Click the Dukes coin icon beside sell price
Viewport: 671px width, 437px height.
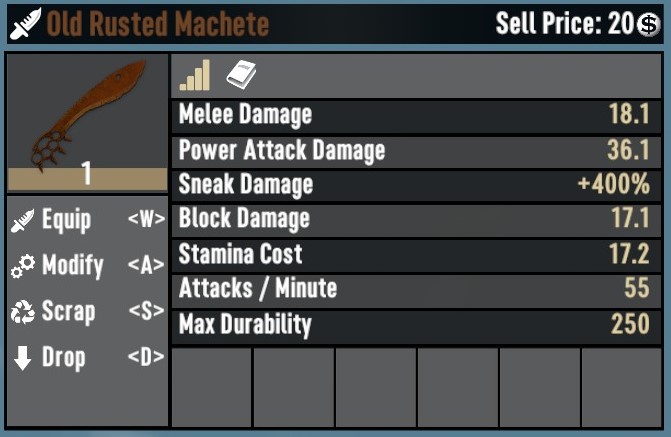click(648, 25)
